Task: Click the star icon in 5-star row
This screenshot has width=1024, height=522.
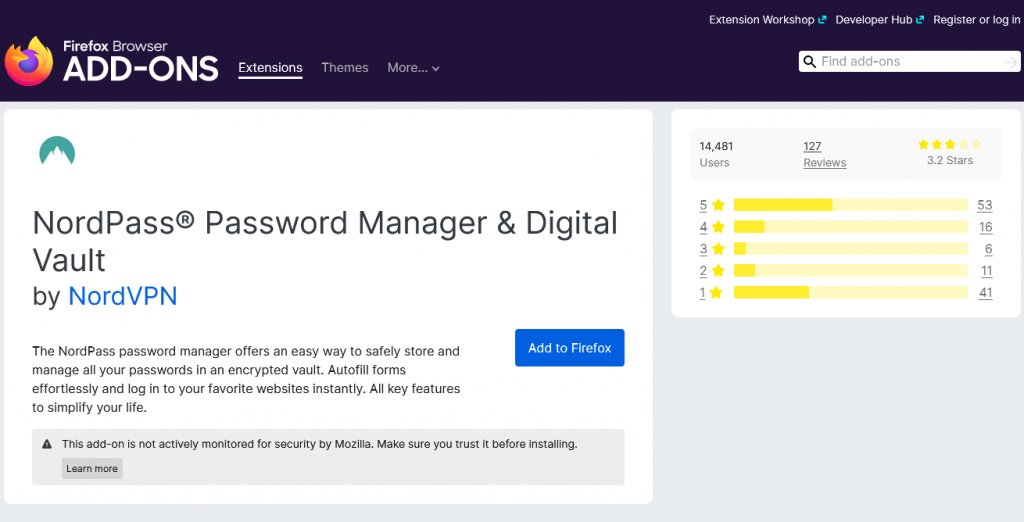Action: 718,205
